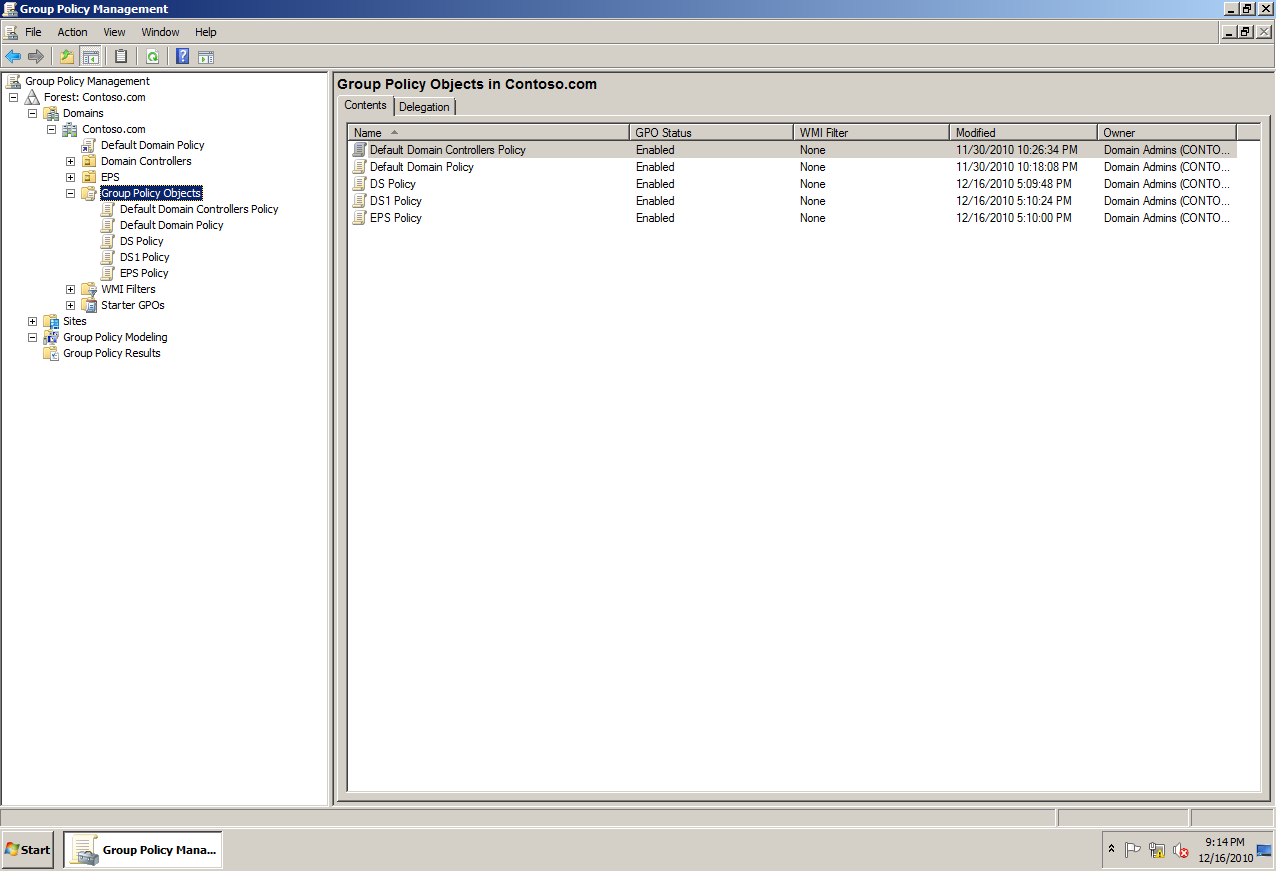Switch to the Delegation tab
The height and width of the screenshot is (871, 1276).
424,106
